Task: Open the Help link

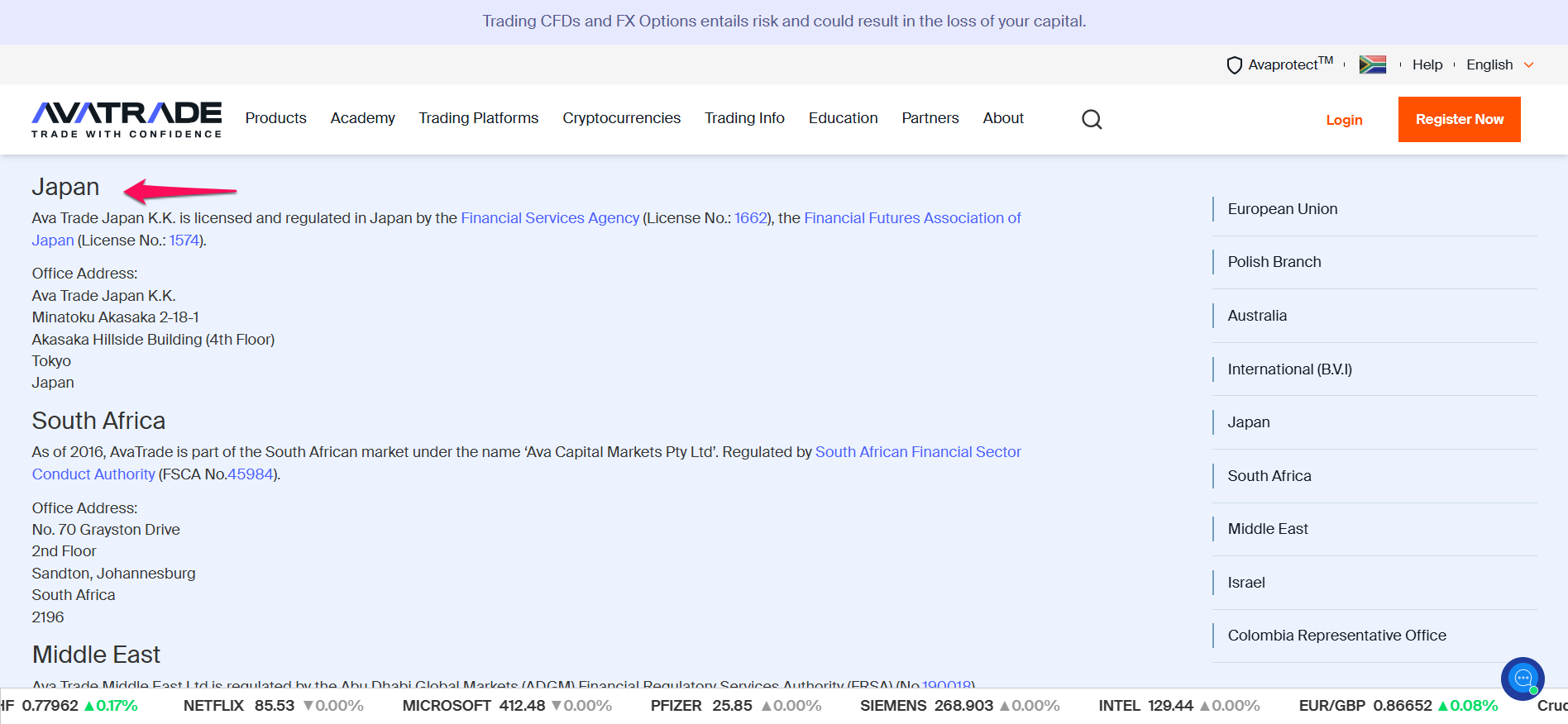Action: click(1427, 64)
